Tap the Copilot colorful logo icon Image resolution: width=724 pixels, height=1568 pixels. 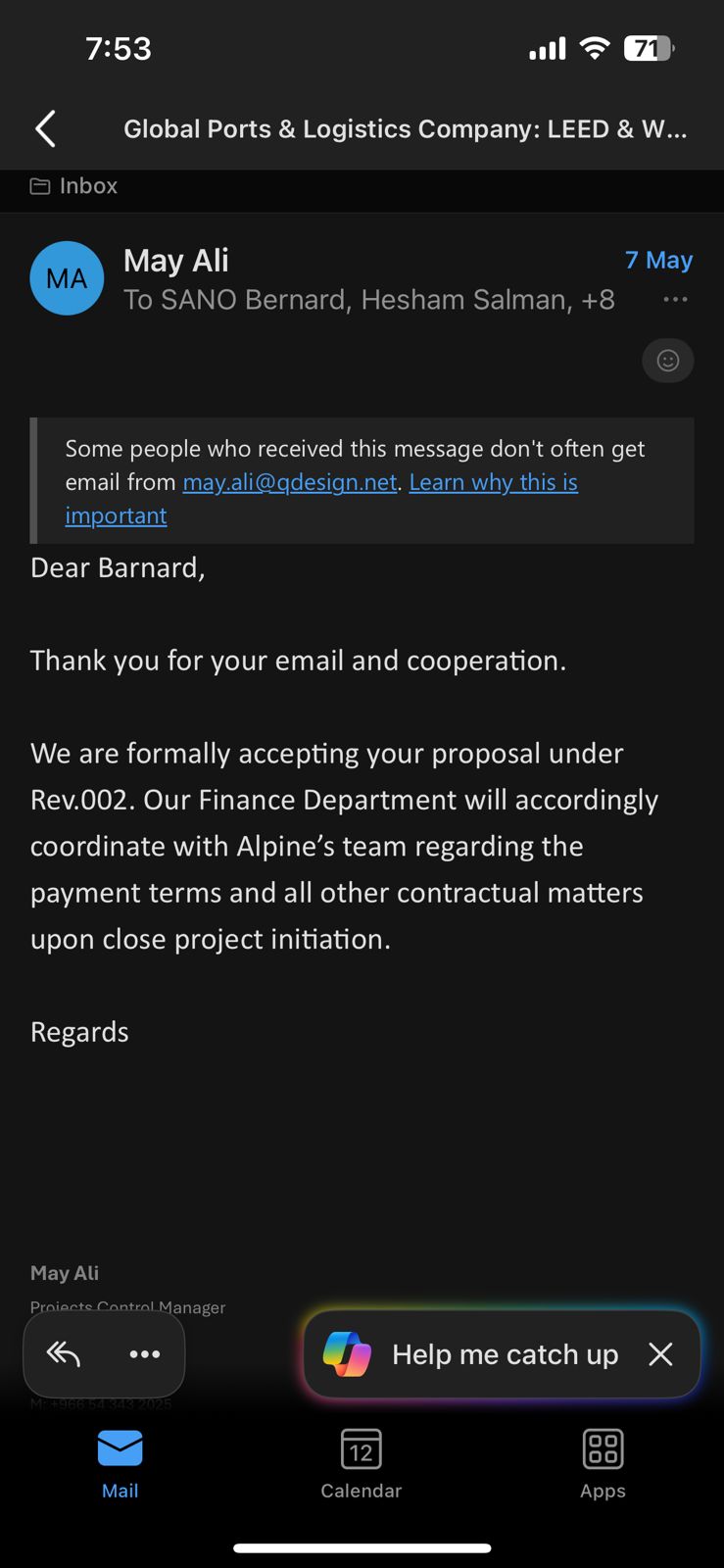tap(347, 1354)
